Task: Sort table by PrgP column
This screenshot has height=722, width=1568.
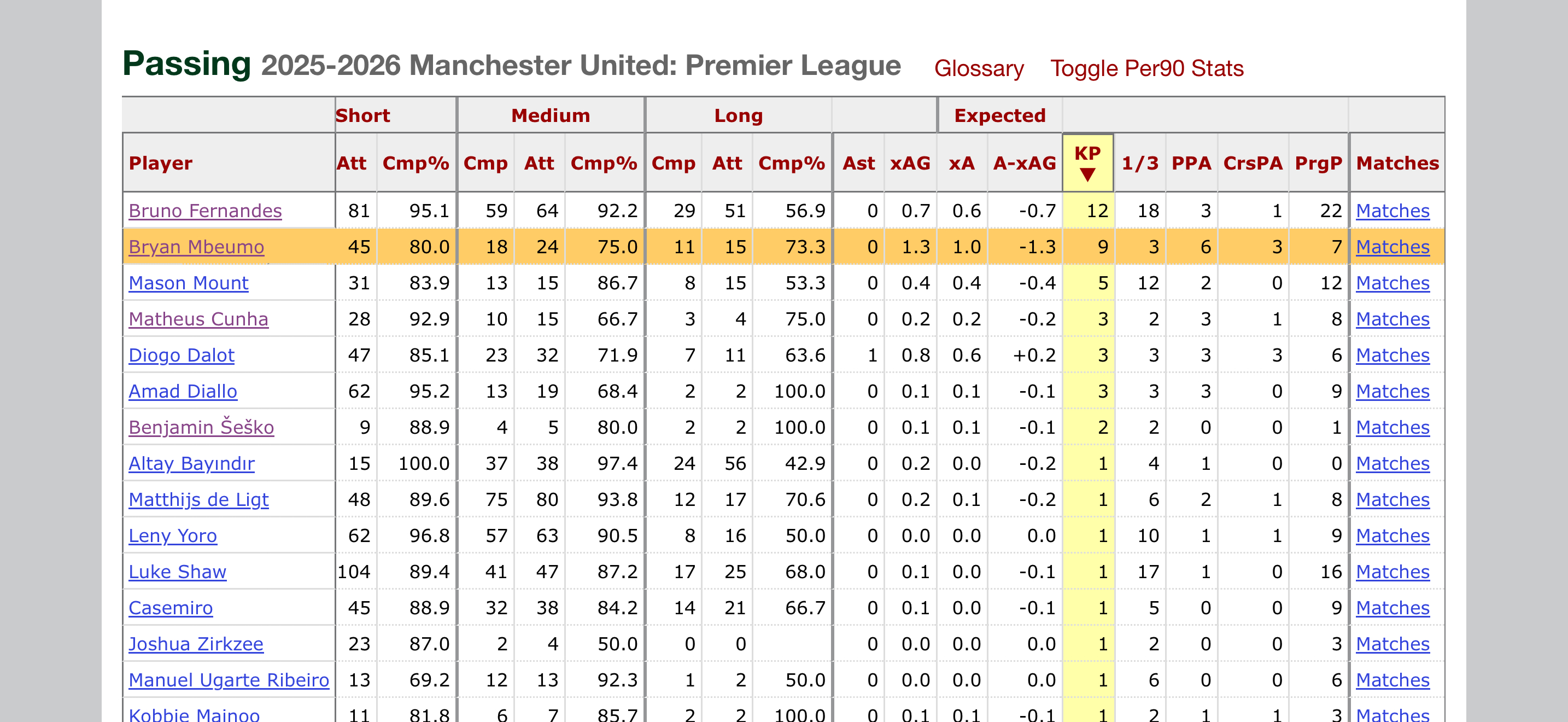Action: click(x=1318, y=163)
